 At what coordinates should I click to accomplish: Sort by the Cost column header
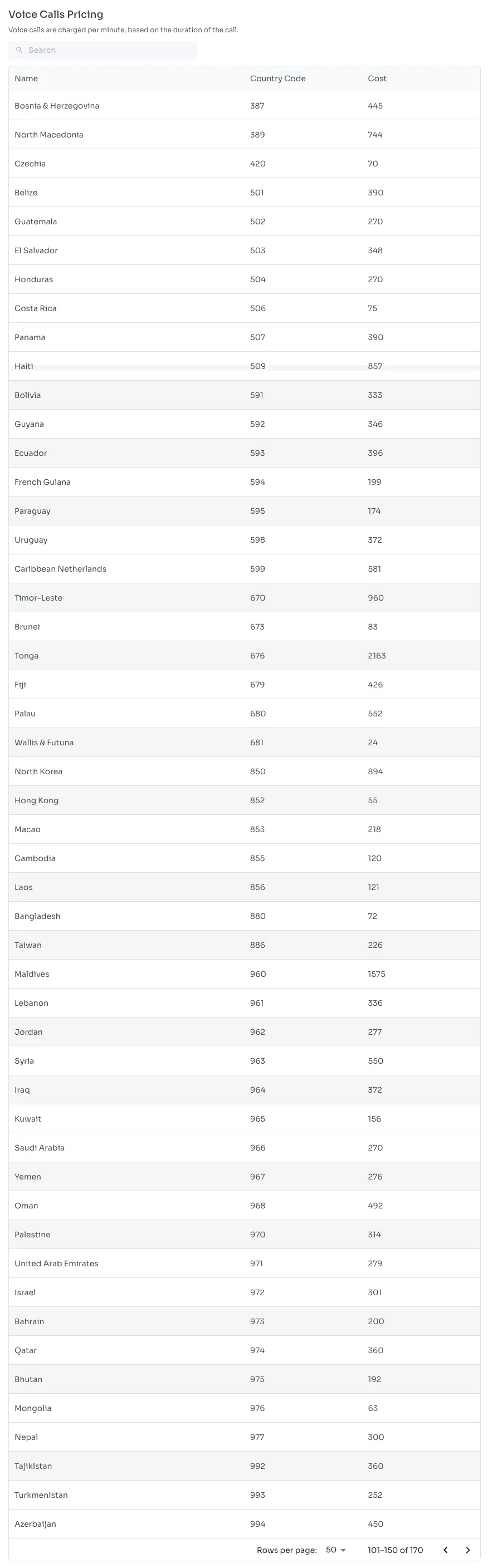pyautogui.click(x=377, y=78)
